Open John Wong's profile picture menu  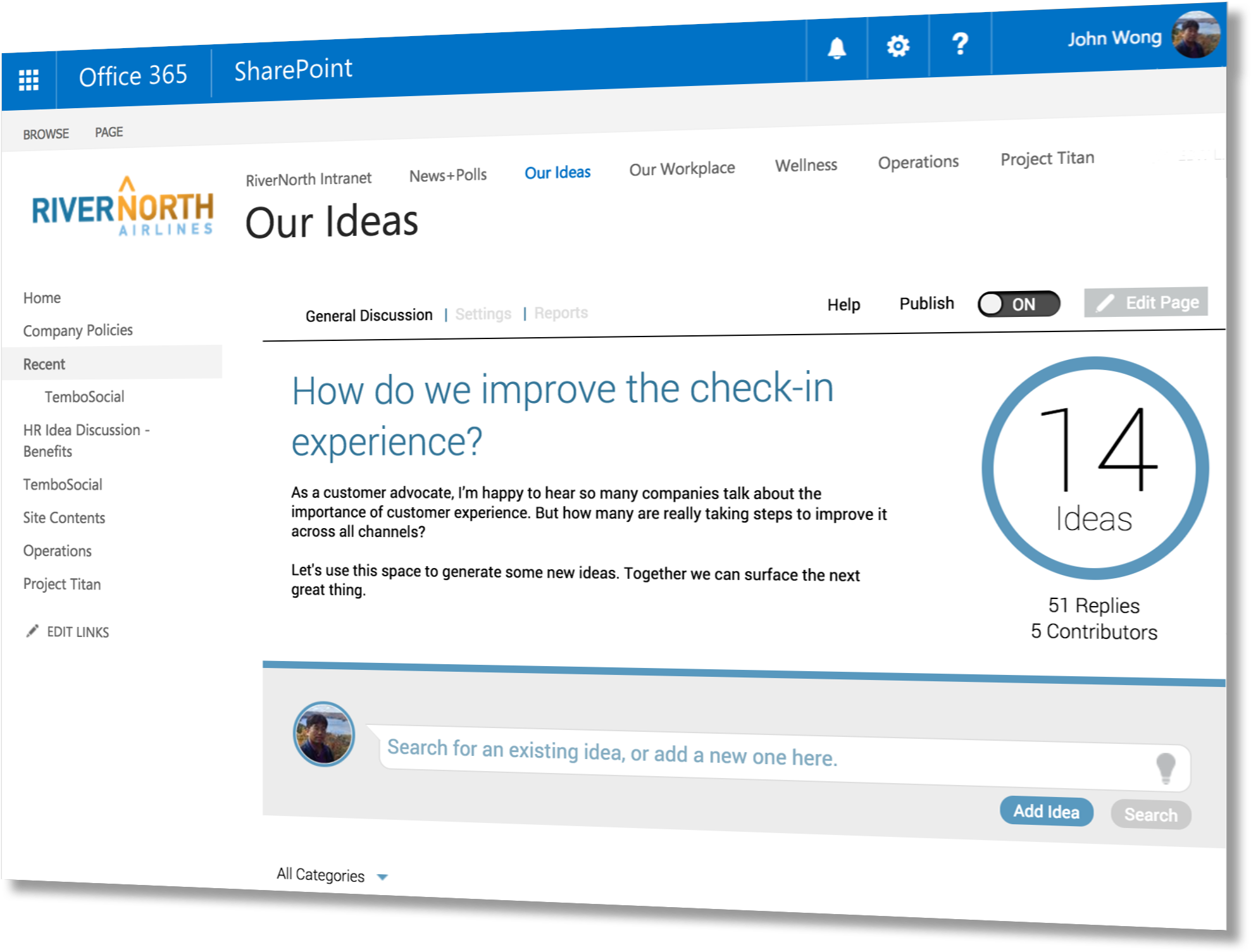(x=1197, y=35)
